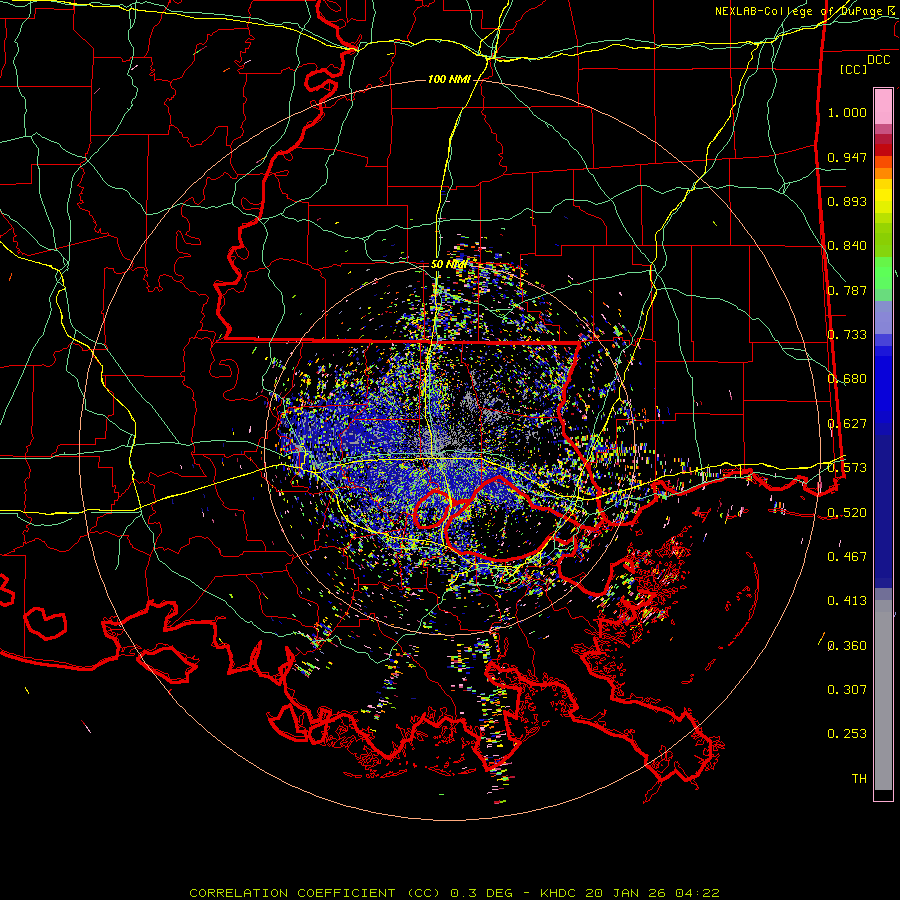The width and height of the screenshot is (900, 900).
Task: Click the KHDC radar site identifier
Action: [560, 893]
